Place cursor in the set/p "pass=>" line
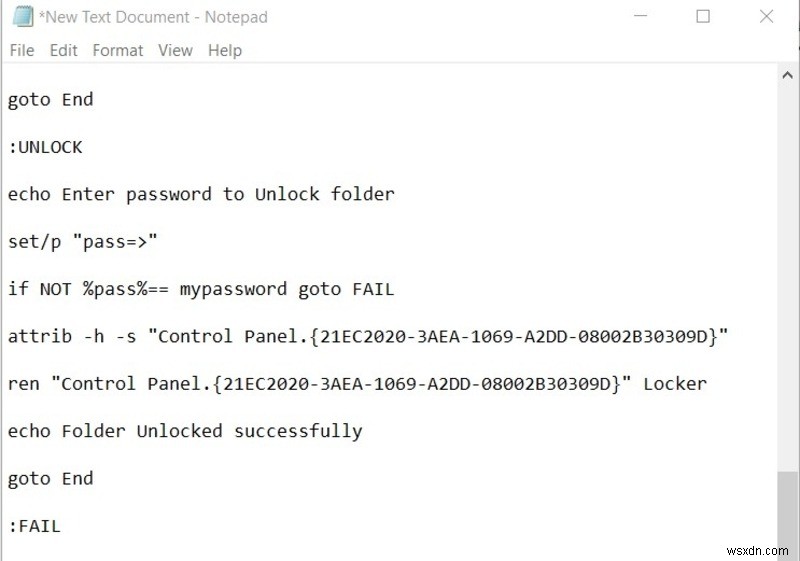The image size is (800, 561). (83, 242)
